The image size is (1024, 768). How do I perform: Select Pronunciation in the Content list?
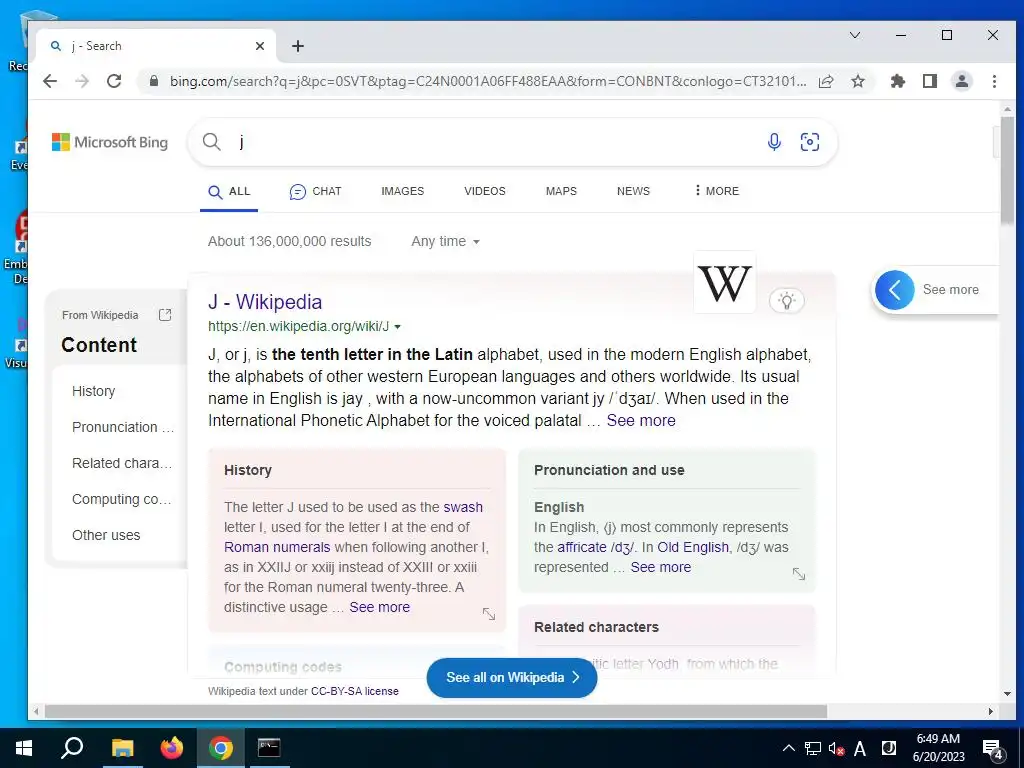[x=123, y=427]
